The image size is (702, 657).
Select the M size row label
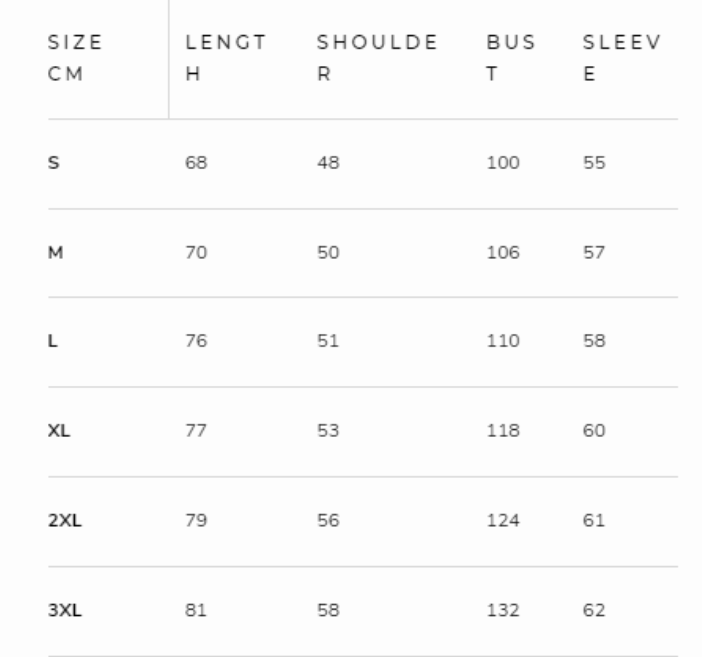tap(55, 253)
